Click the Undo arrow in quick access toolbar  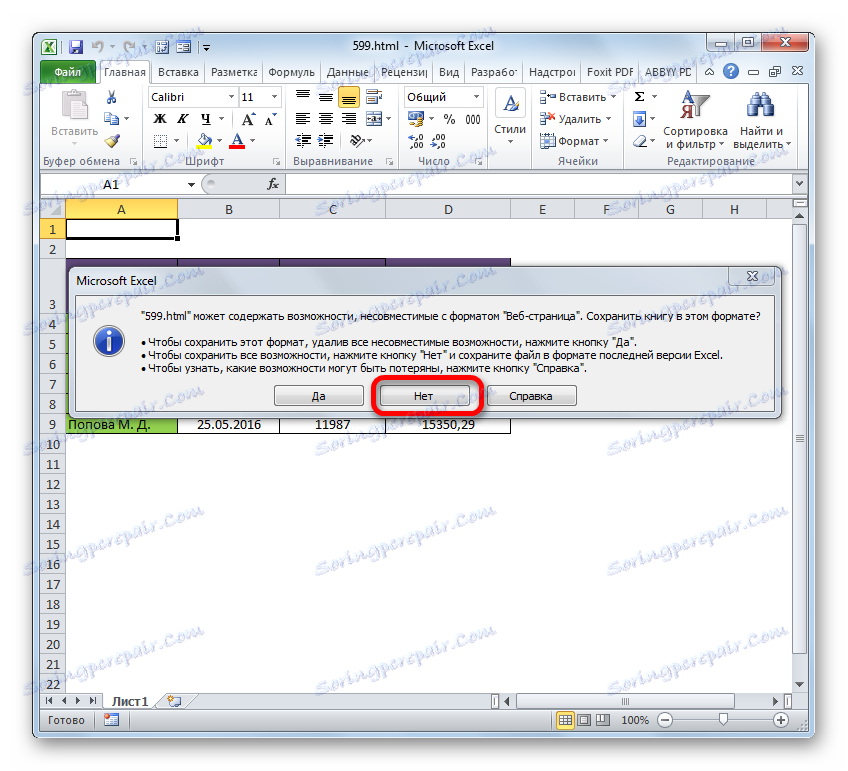97,47
